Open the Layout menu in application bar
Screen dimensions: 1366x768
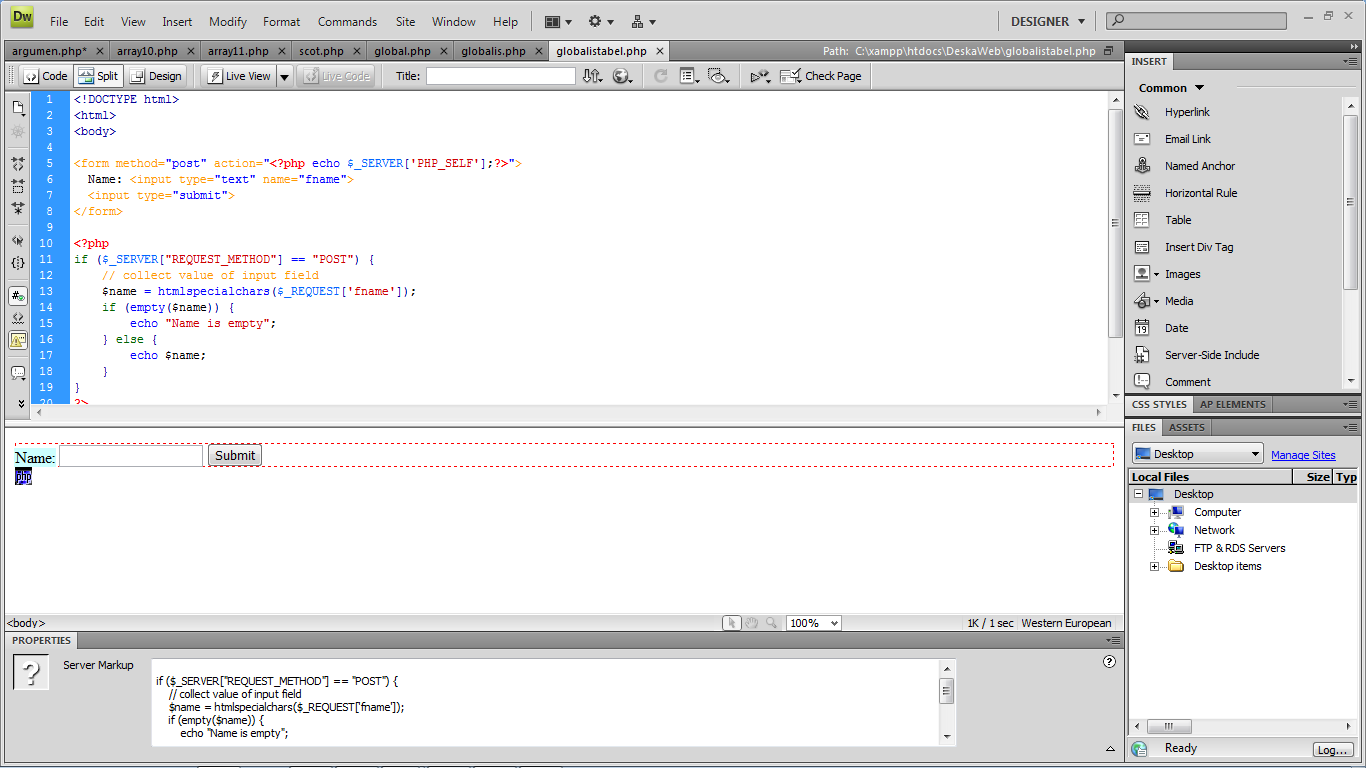coord(558,21)
